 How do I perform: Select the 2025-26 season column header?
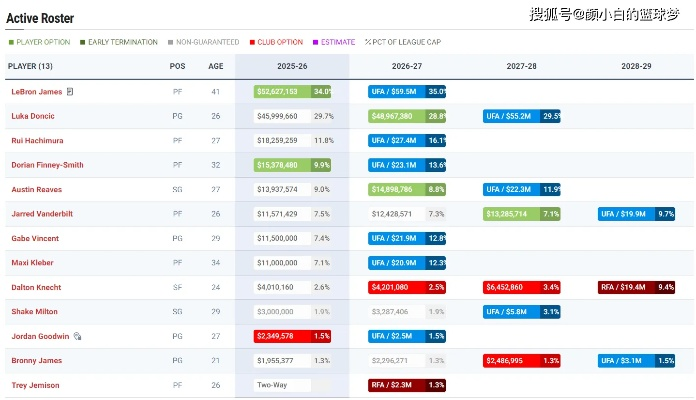tap(292, 66)
